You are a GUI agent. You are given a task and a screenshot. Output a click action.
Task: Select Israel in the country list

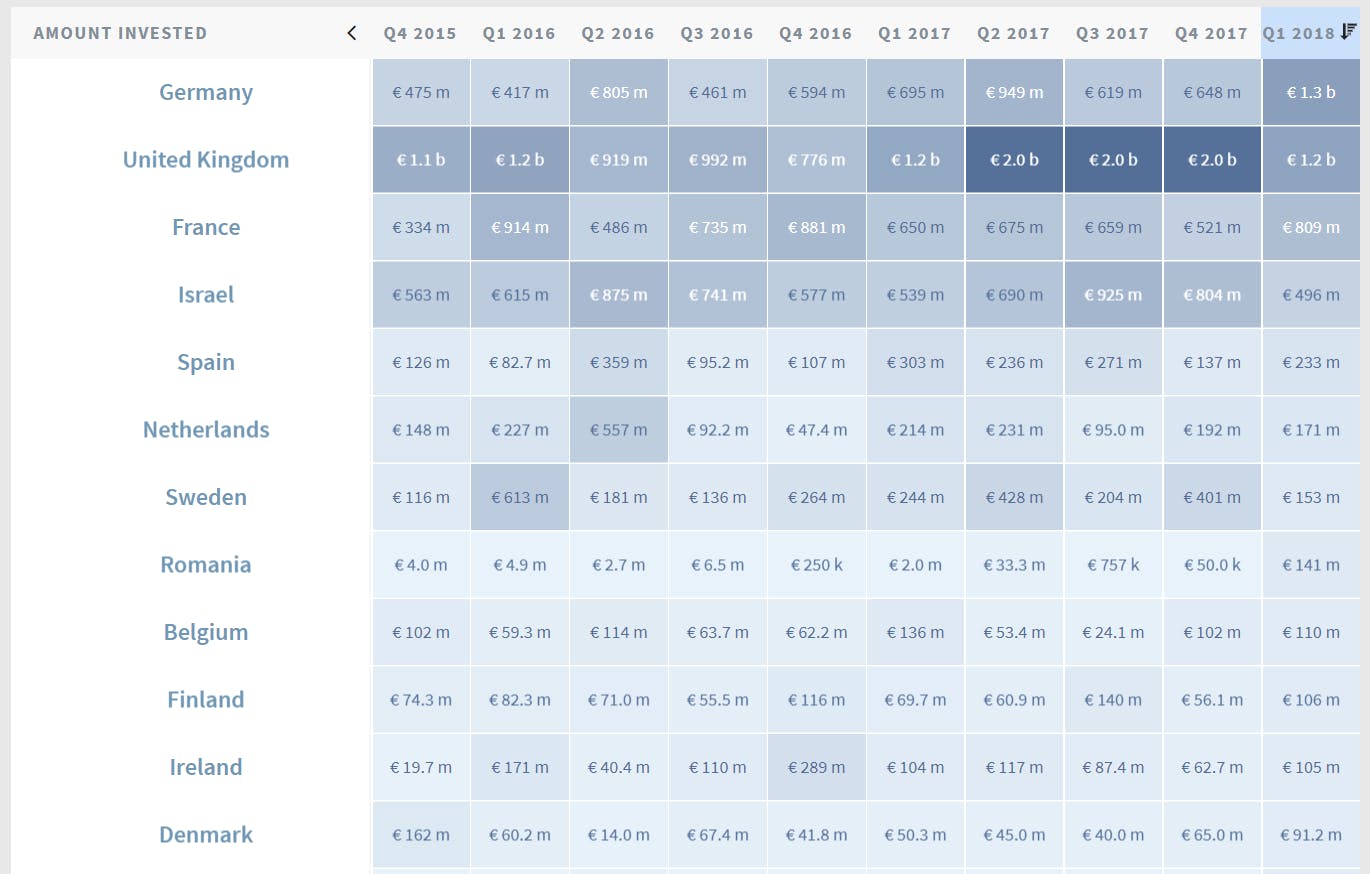click(205, 294)
